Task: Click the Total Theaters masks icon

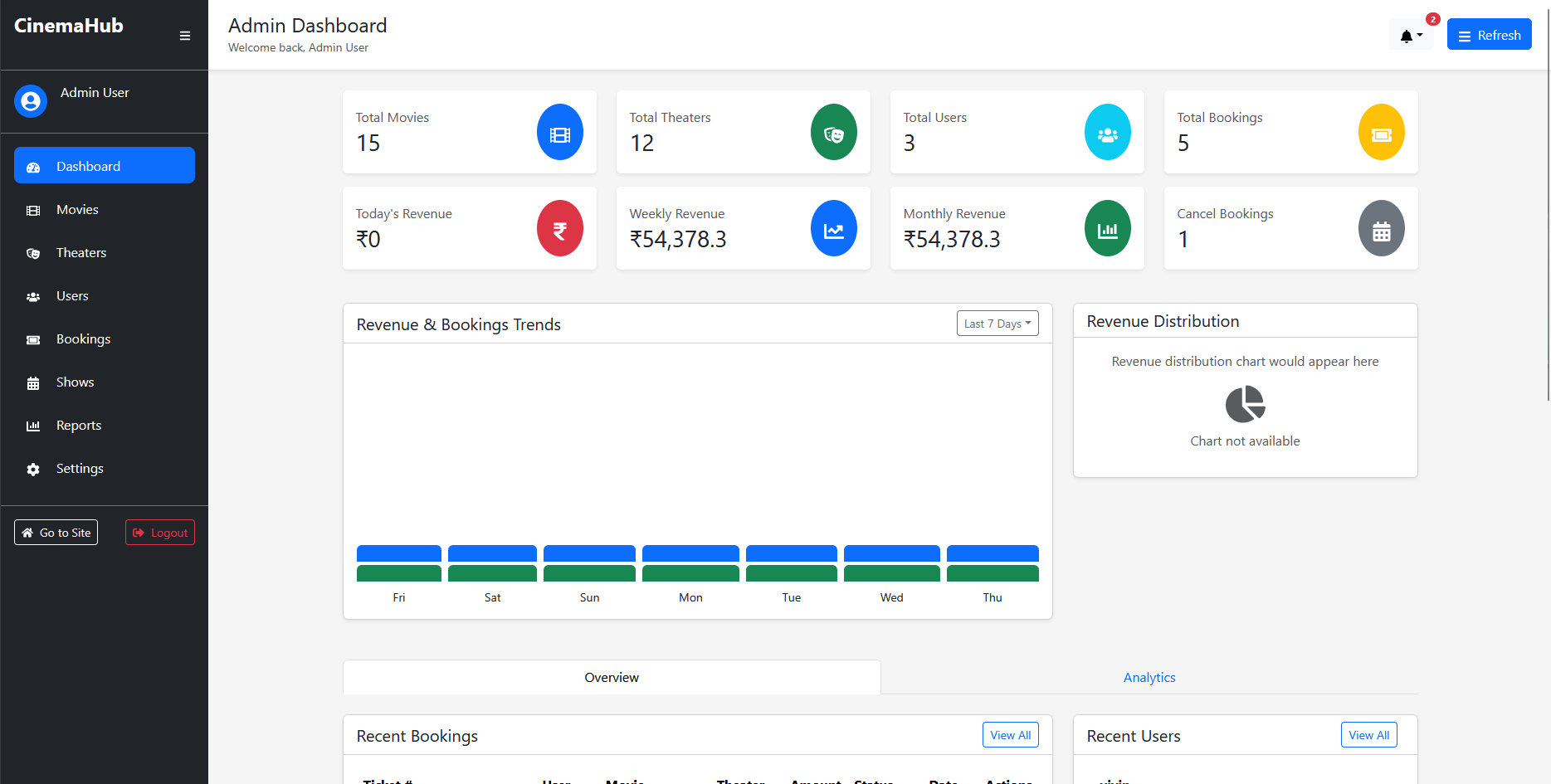Action: point(834,133)
